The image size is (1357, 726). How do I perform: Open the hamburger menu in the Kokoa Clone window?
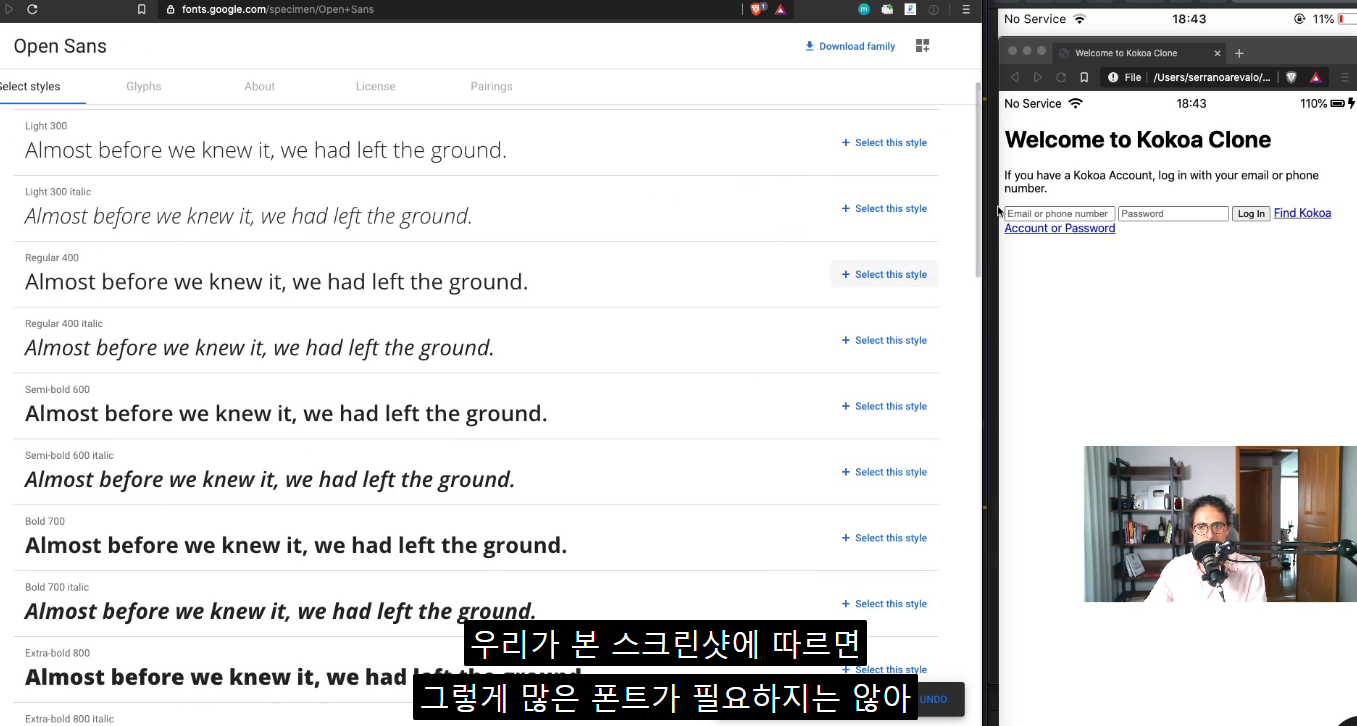click(x=1345, y=77)
